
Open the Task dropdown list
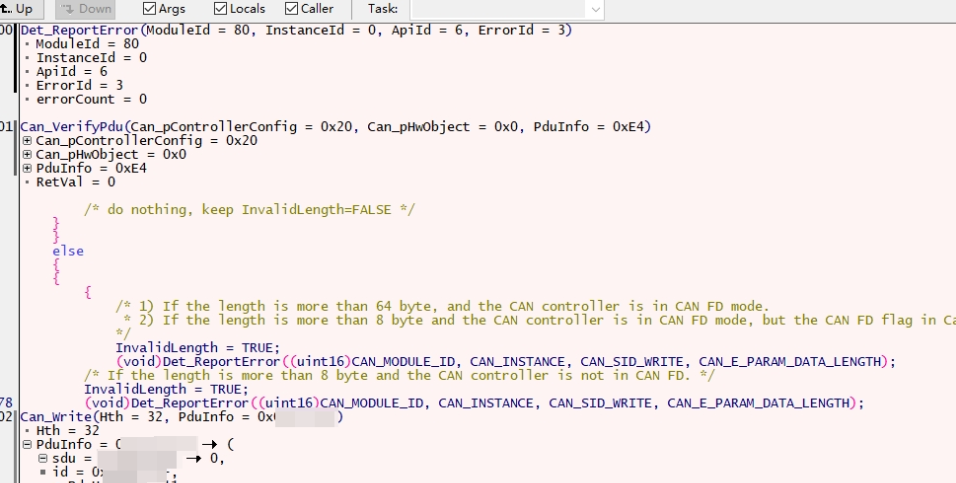point(596,9)
